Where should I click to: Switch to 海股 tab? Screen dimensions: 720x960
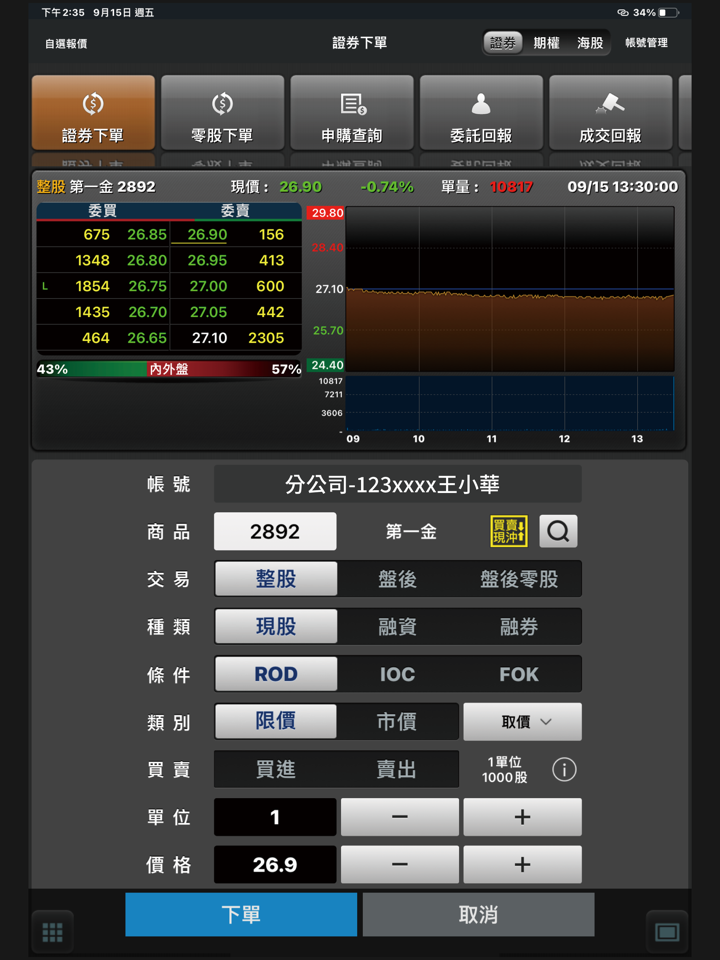(590, 43)
